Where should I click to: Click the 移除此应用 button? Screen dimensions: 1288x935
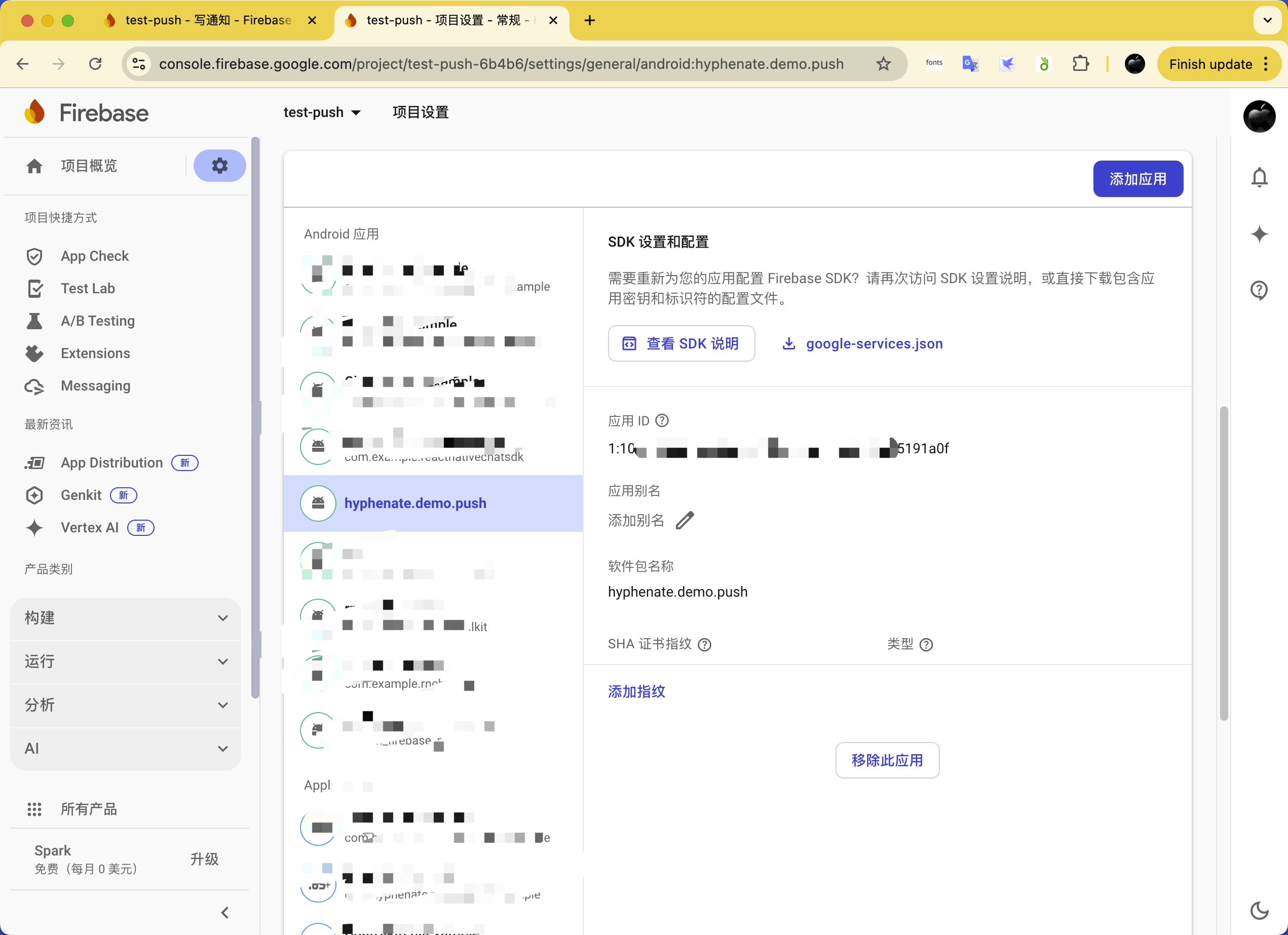[x=887, y=760]
